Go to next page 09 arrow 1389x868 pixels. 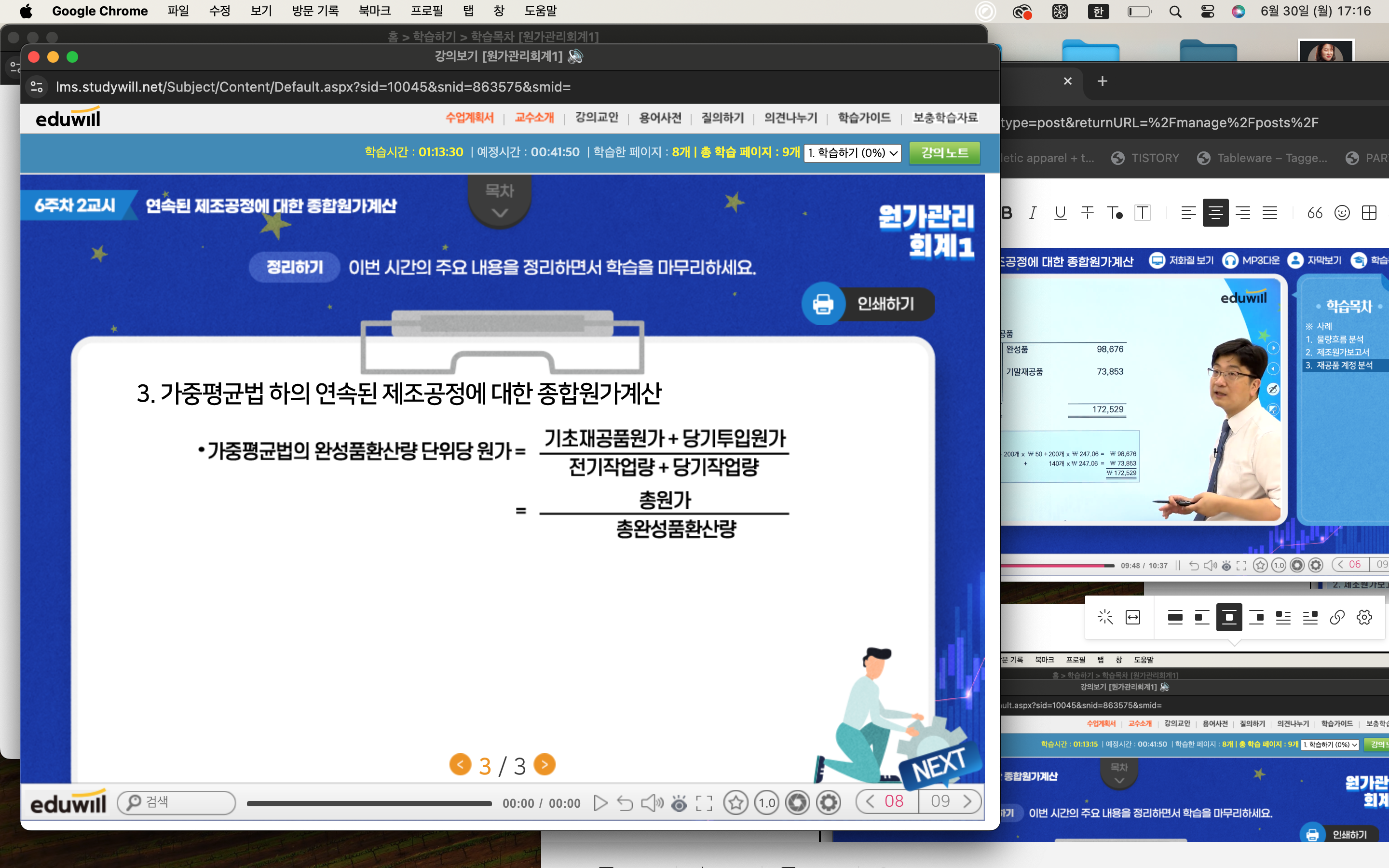[967, 801]
